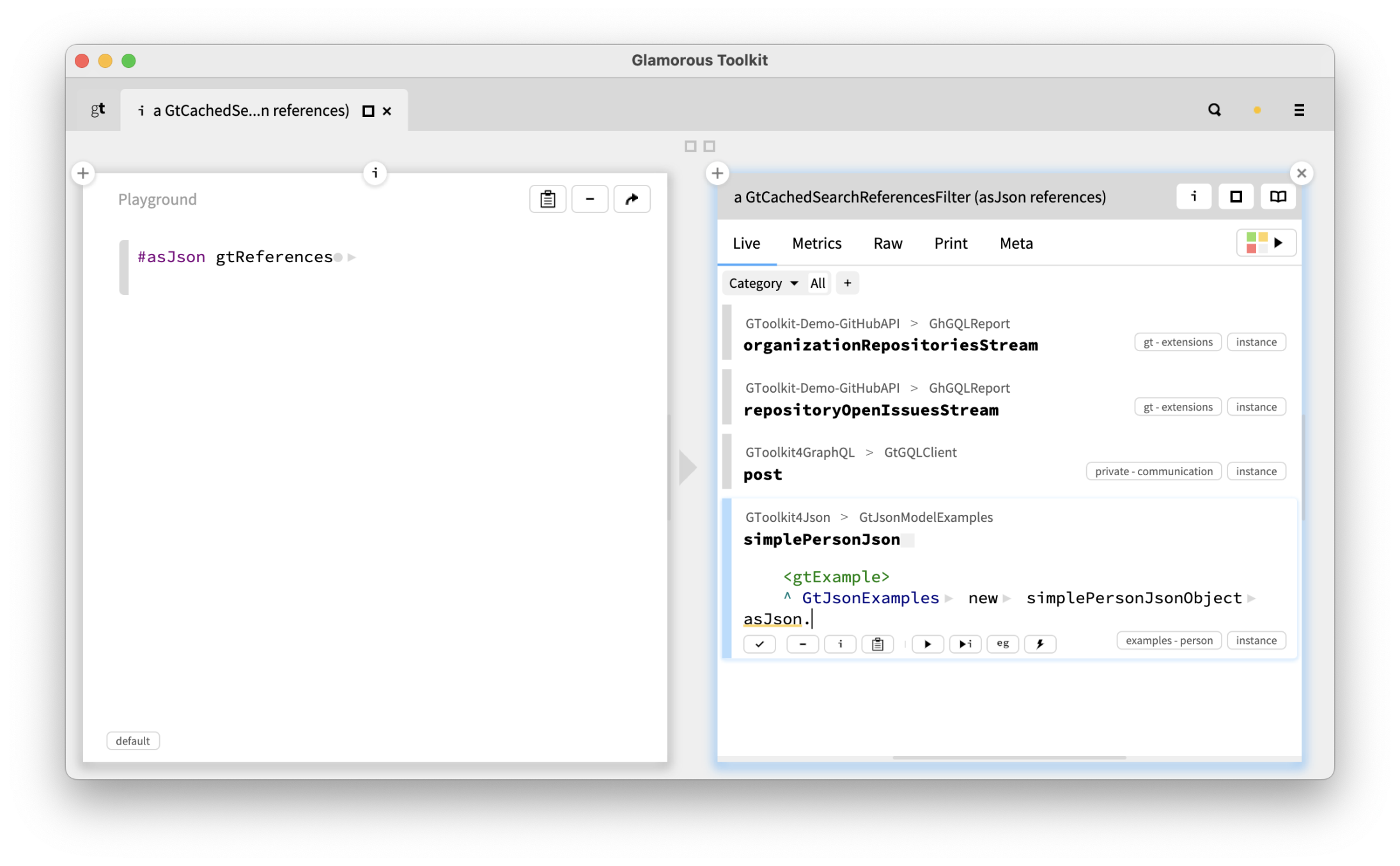Collapse the simplePersonJson method

(x=821, y=539)
